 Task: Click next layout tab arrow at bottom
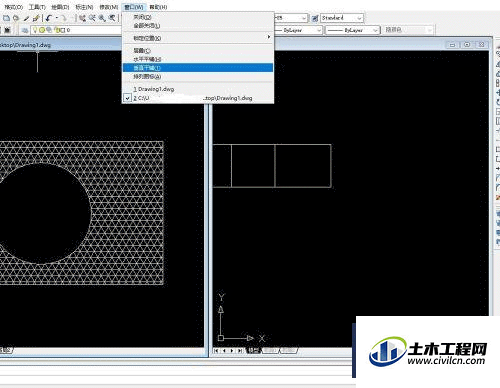232,351
